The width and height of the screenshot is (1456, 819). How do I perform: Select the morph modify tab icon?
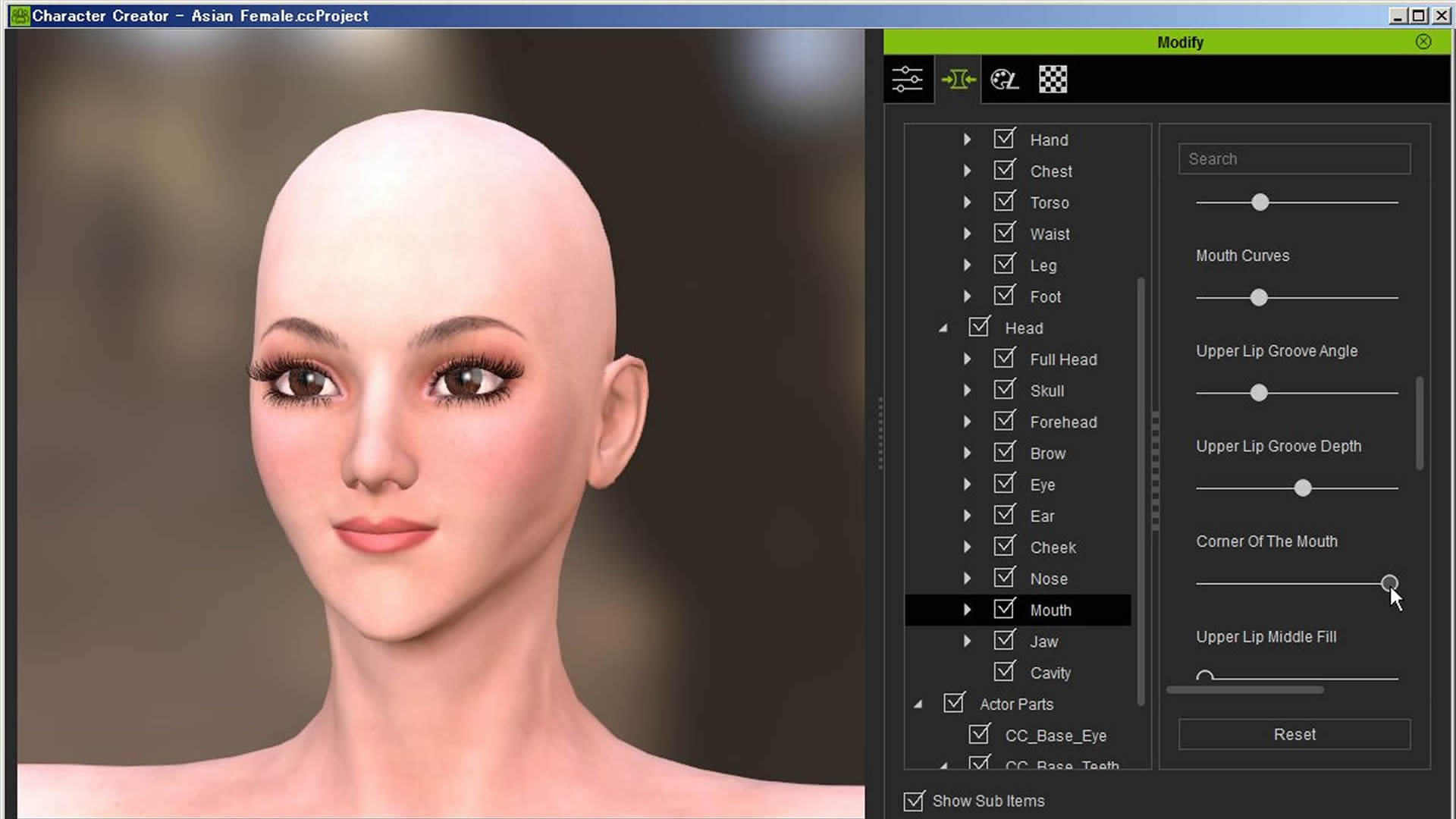959,80
